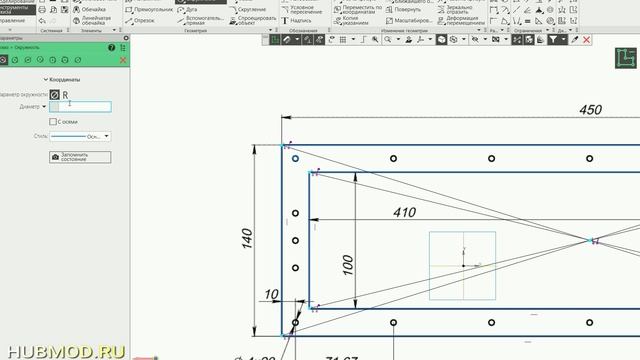Select the Условное пересечение tool

click(x=302, y=9)
